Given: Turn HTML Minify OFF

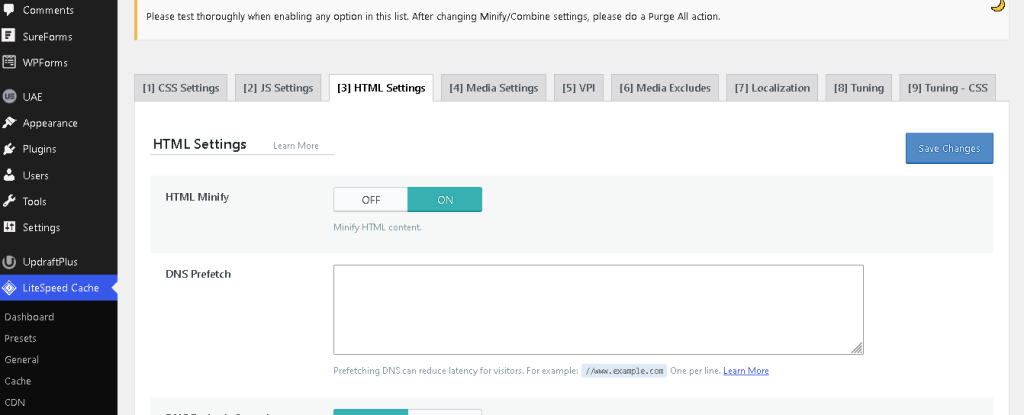Looking at the screenshot, I should click(x=370, y=200).
